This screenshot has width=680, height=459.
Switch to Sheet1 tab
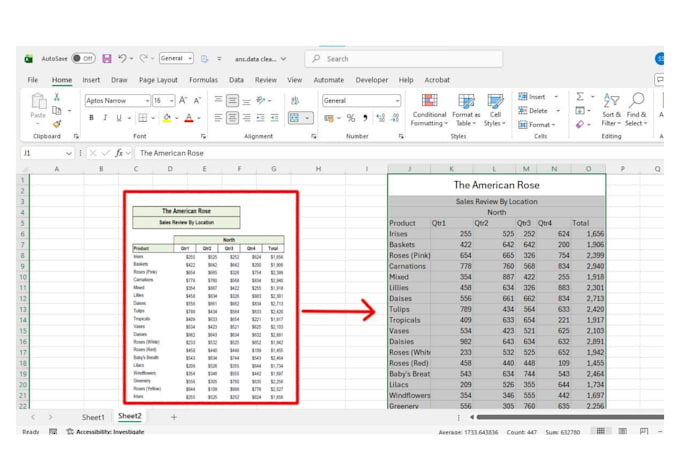93,417
